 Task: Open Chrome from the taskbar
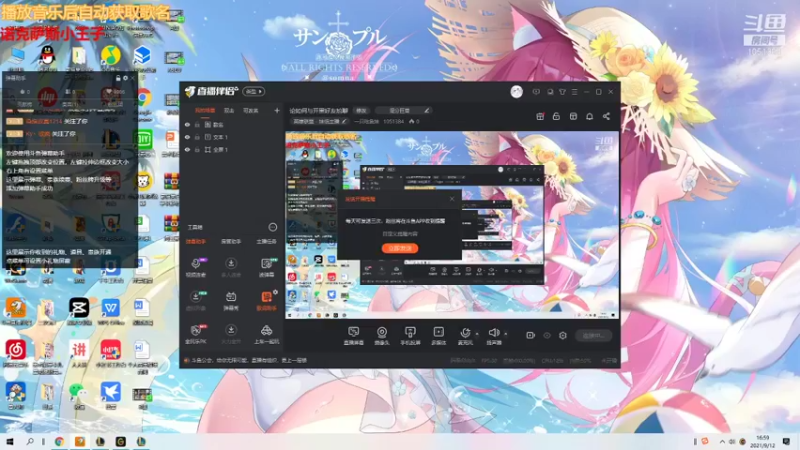point(59,441)
